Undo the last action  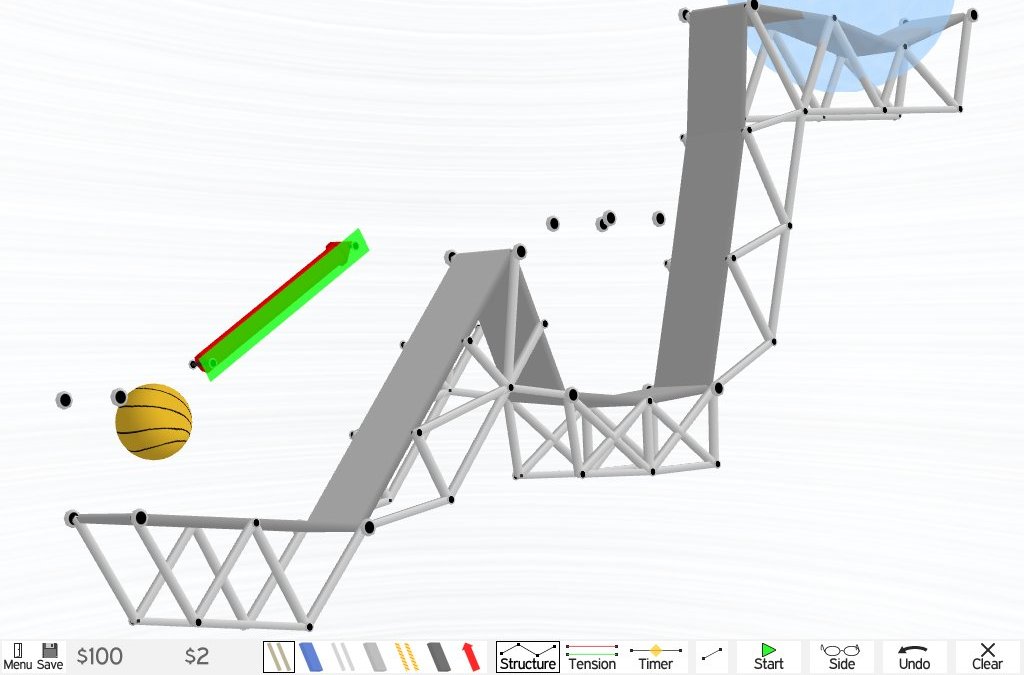(914, 657)
